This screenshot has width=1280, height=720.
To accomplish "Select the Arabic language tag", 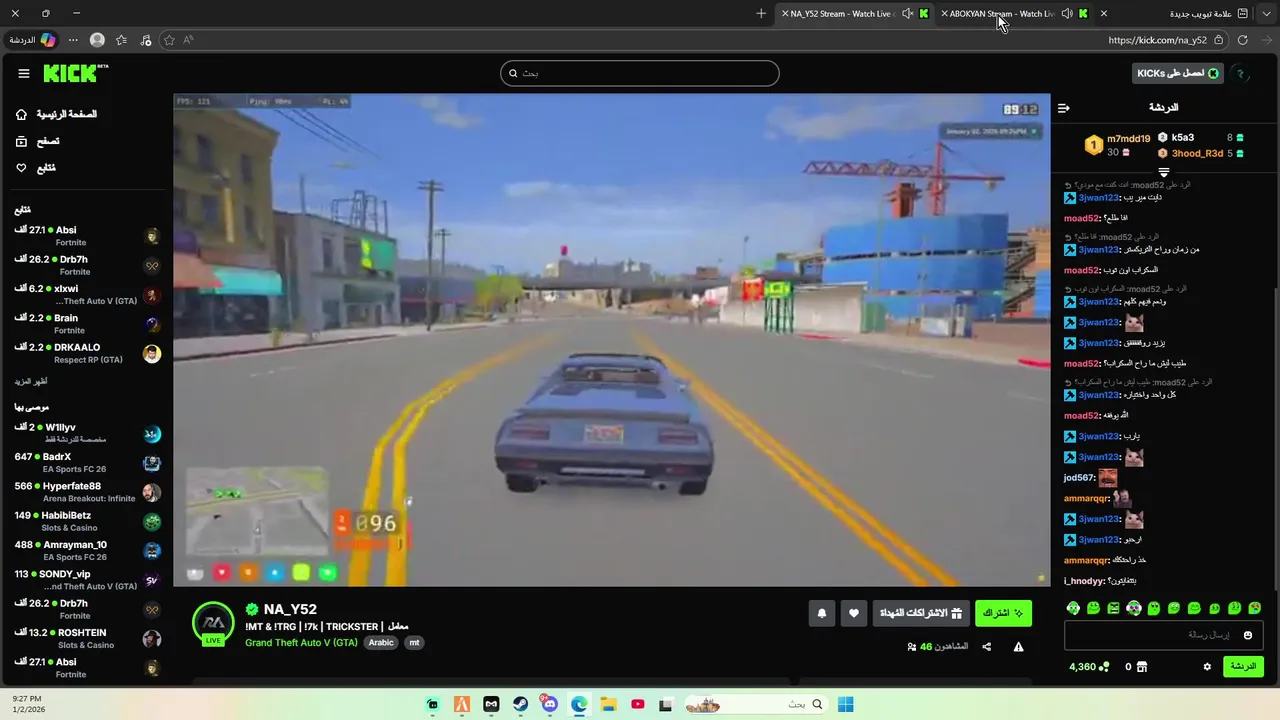I will pos(381,642).
